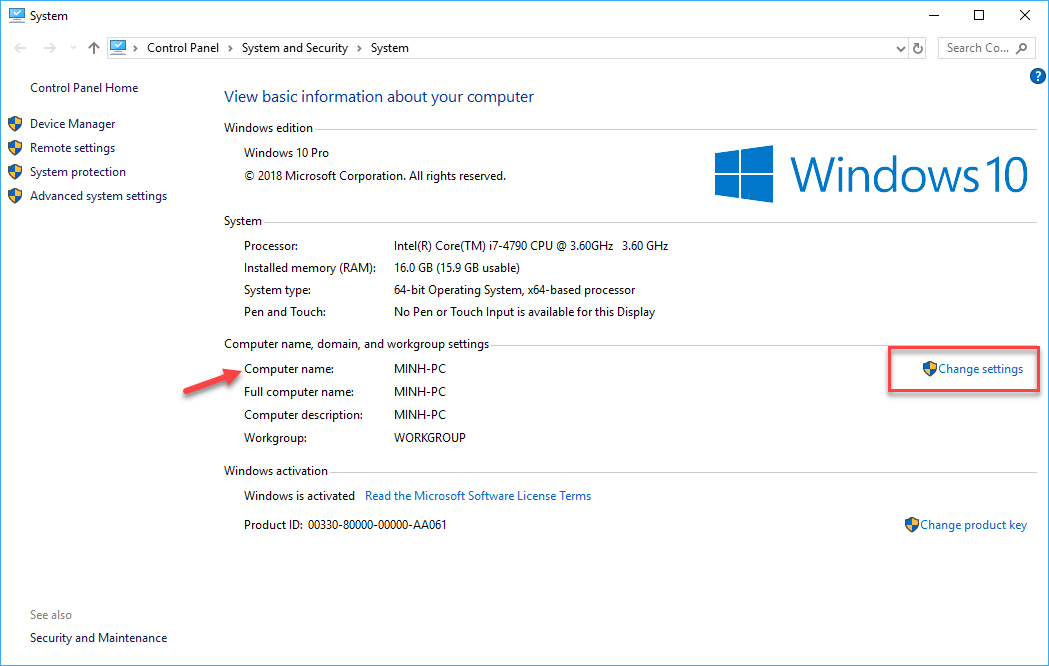Click the Control Panel icon in the address bar

120,47
